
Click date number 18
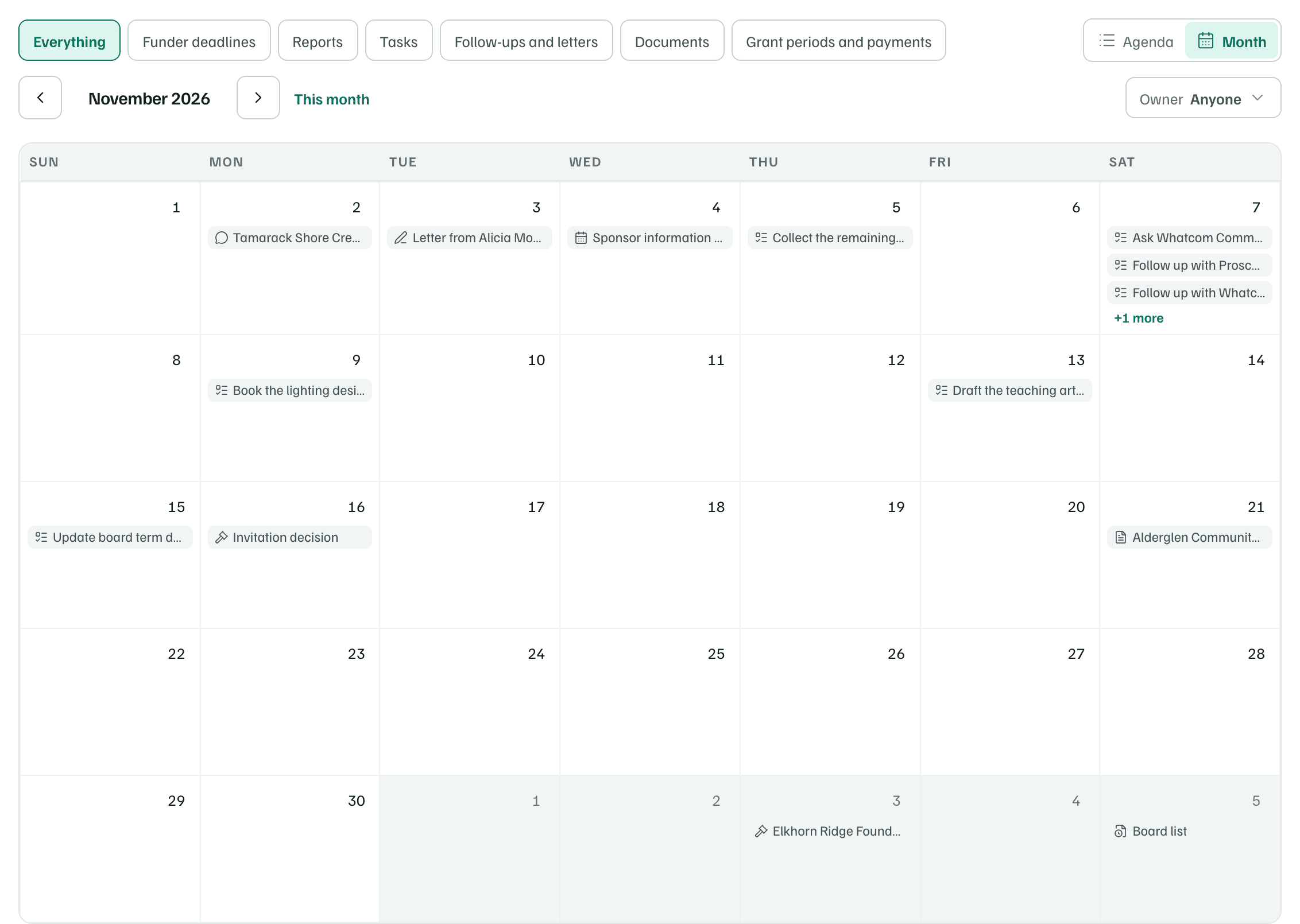[716, 507]
